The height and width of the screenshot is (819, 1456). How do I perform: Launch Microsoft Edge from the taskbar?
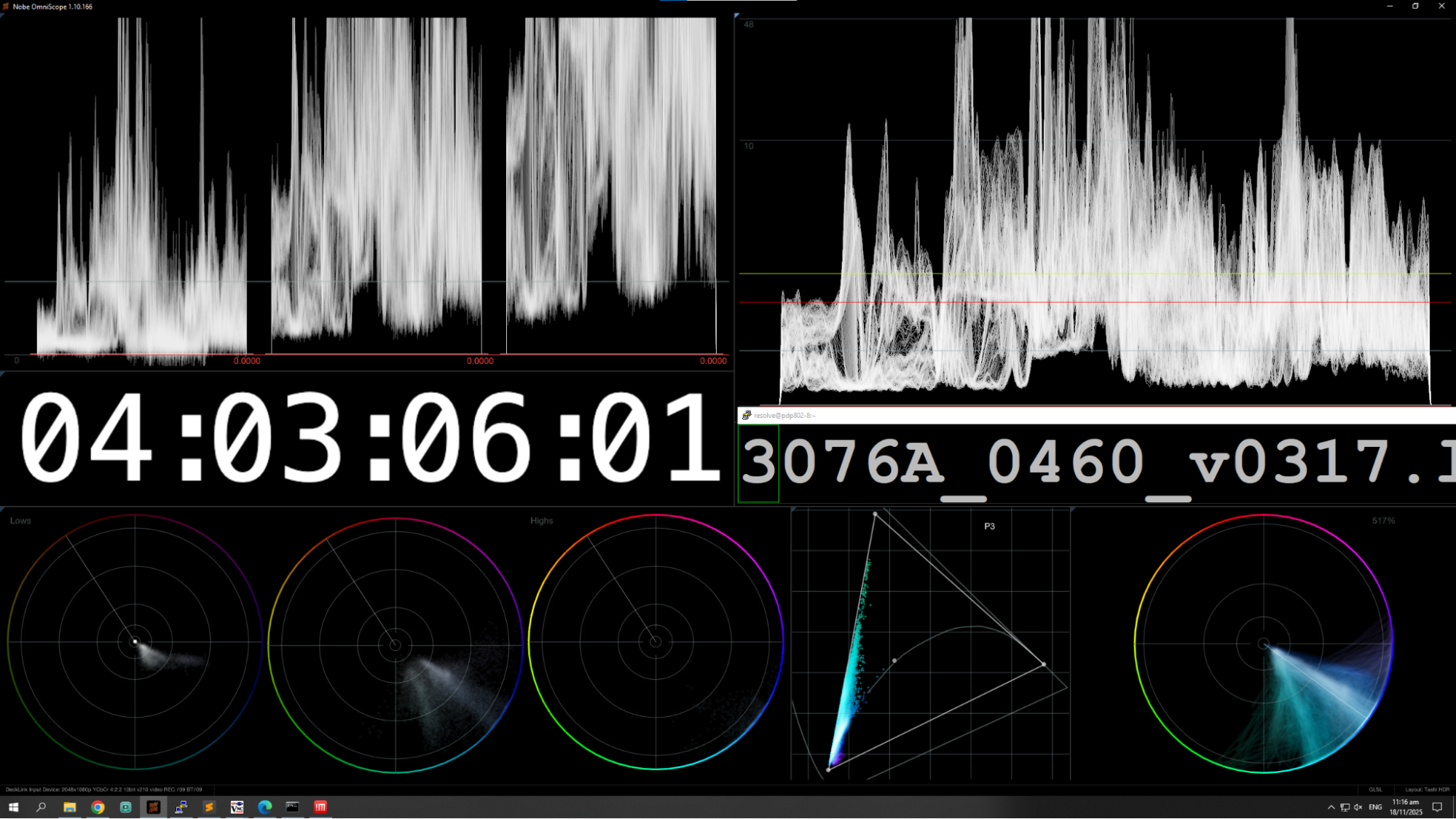coord(264,807)
